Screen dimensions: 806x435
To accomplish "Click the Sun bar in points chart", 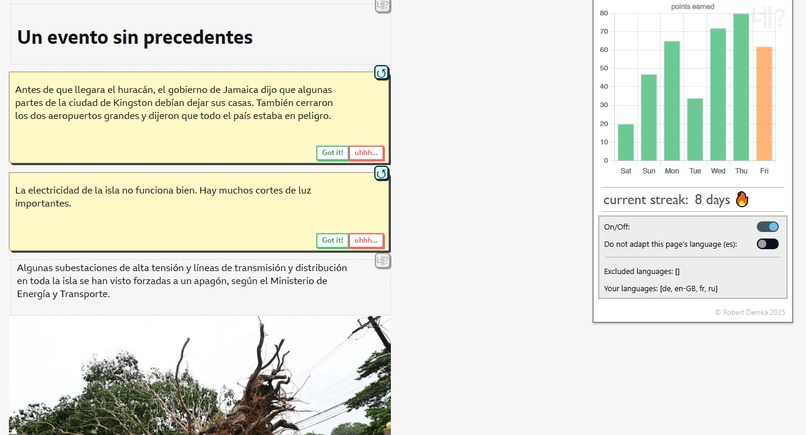I will 649,118.
